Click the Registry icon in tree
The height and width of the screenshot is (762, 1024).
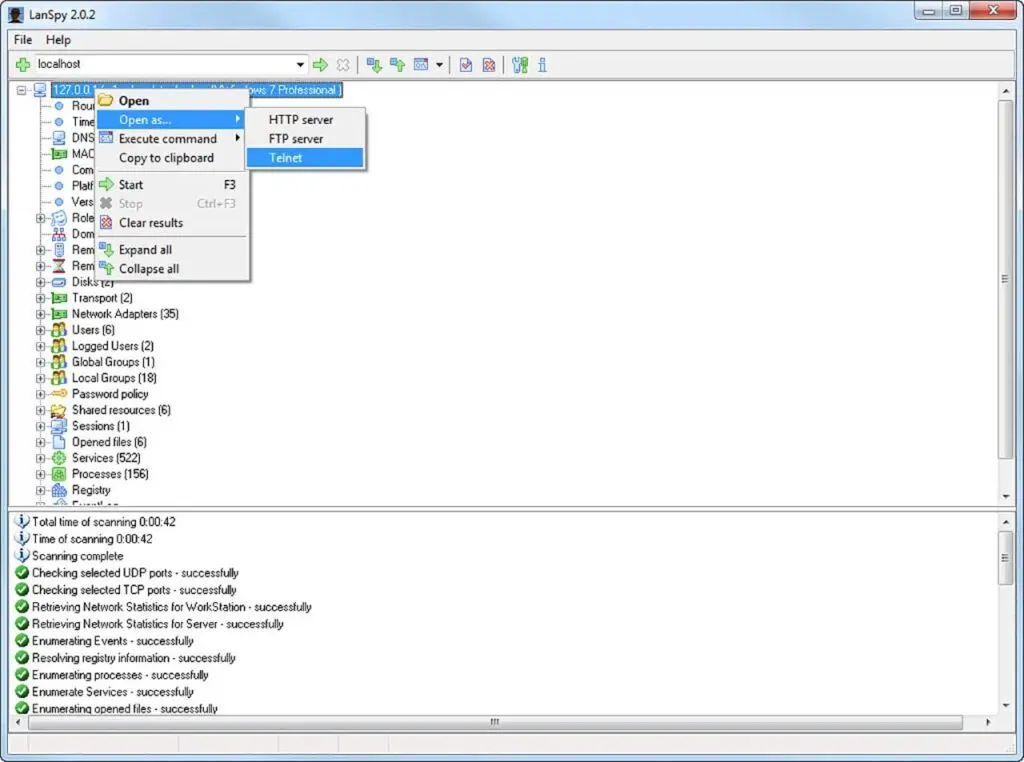[59, 490]
